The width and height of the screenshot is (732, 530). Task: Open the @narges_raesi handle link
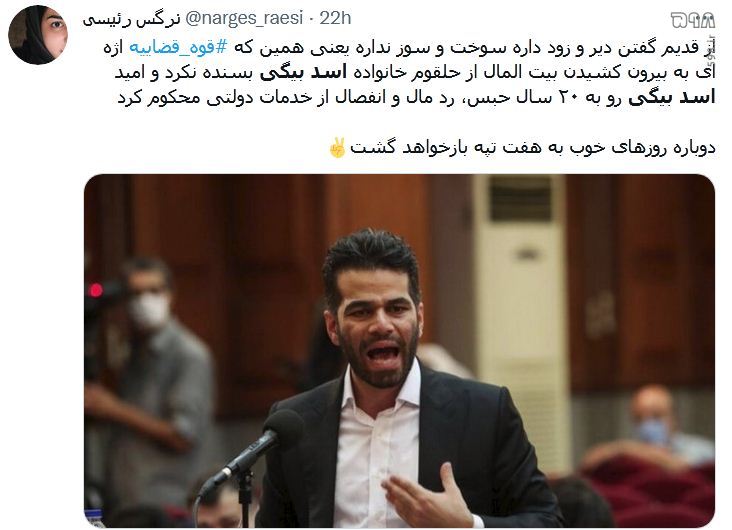pos(245,19)
